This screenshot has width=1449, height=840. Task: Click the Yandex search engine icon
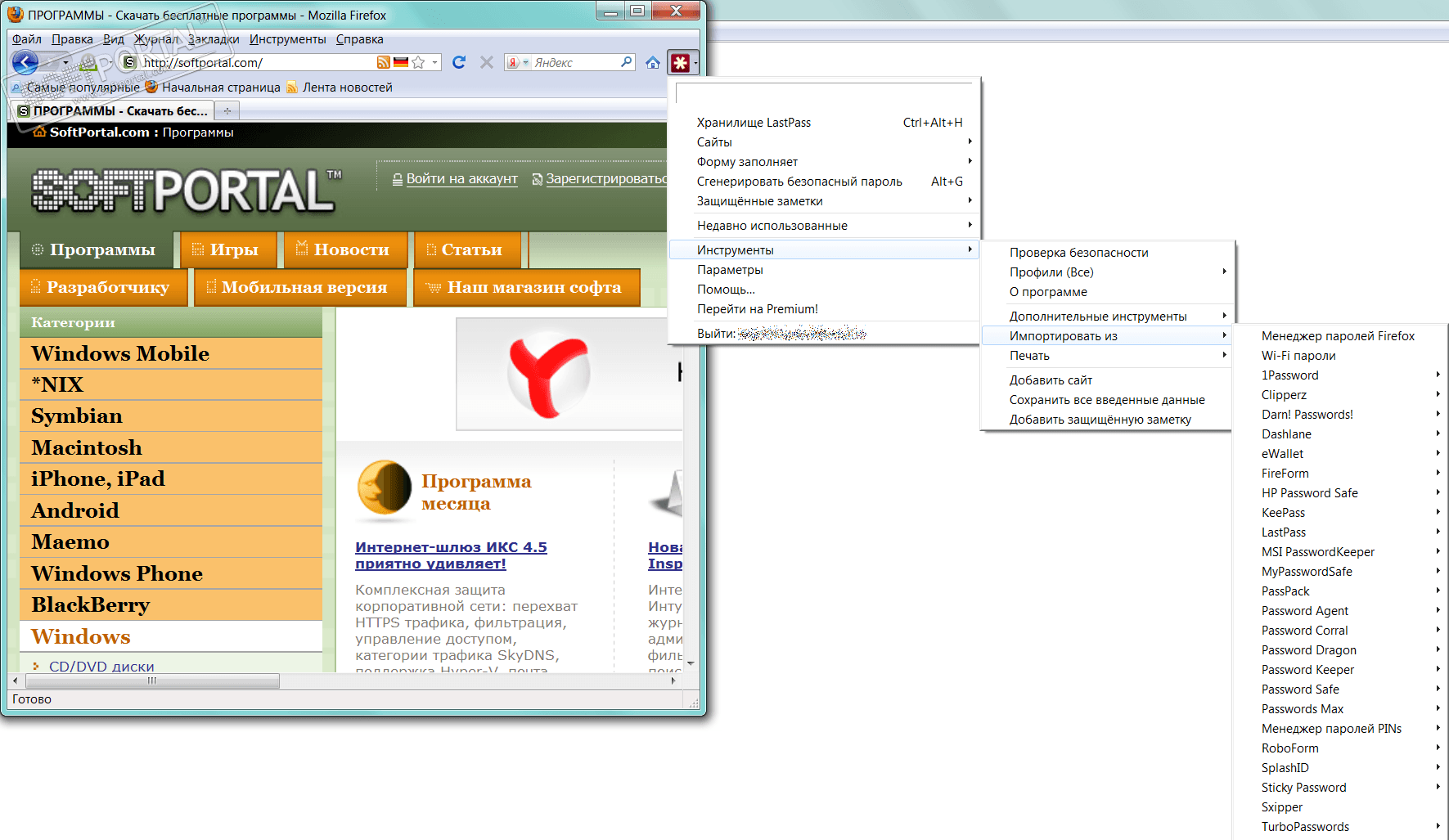coord(513,62)
